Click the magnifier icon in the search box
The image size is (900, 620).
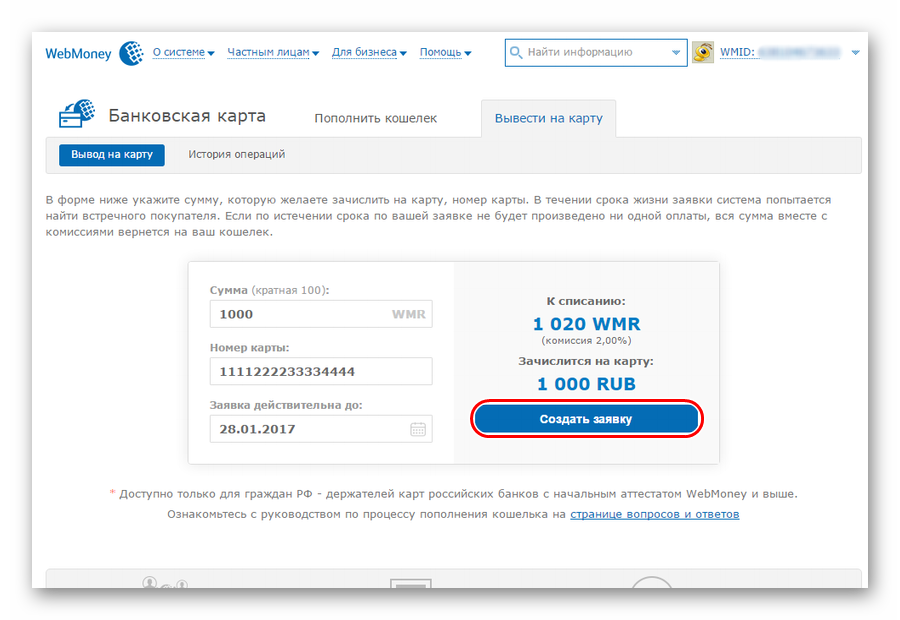click(516, 52)
